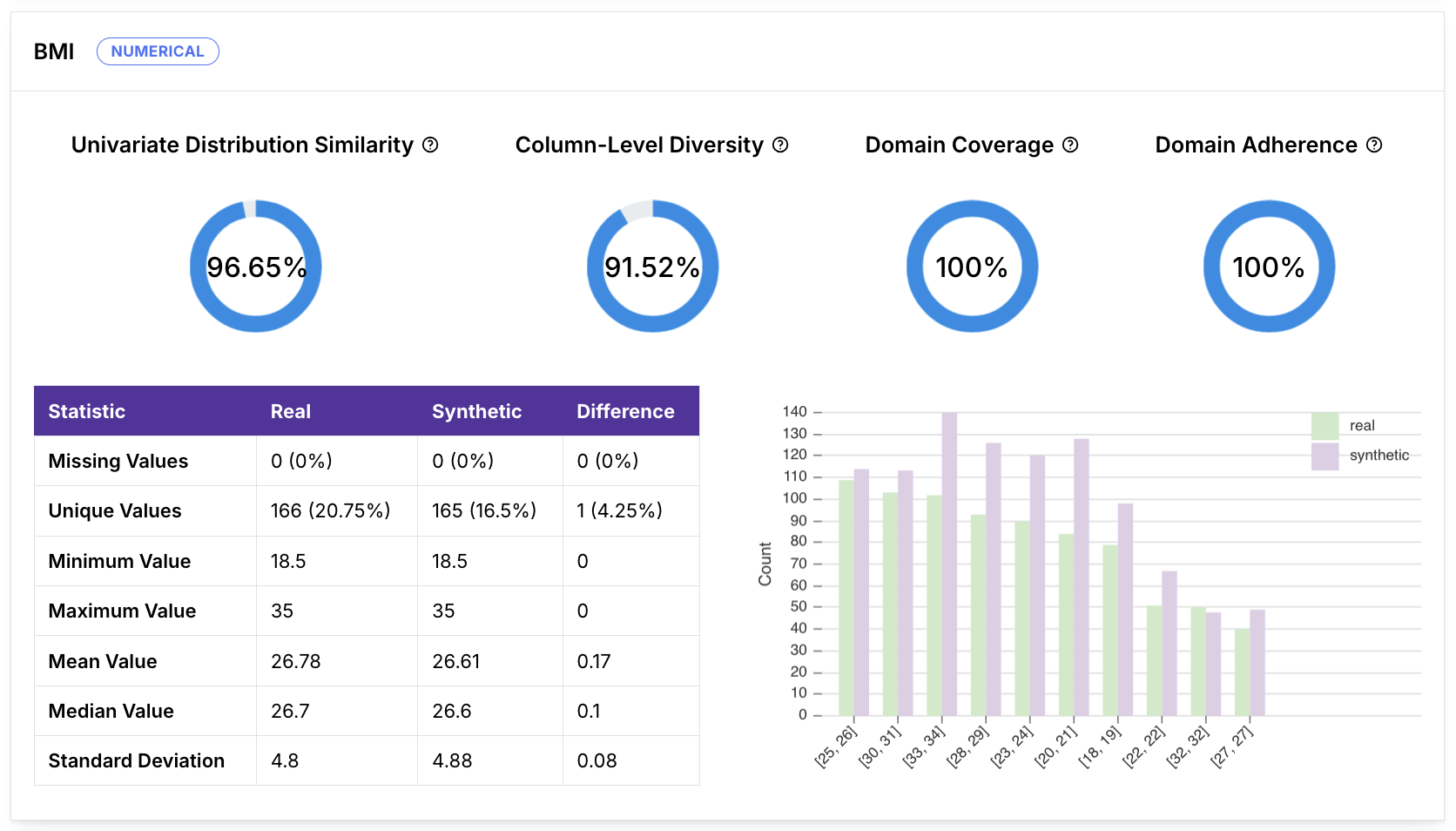The width and height of the screenshot is (1456, 831).
Task: Select the Maximum Value row label
Action: [123, 611]
